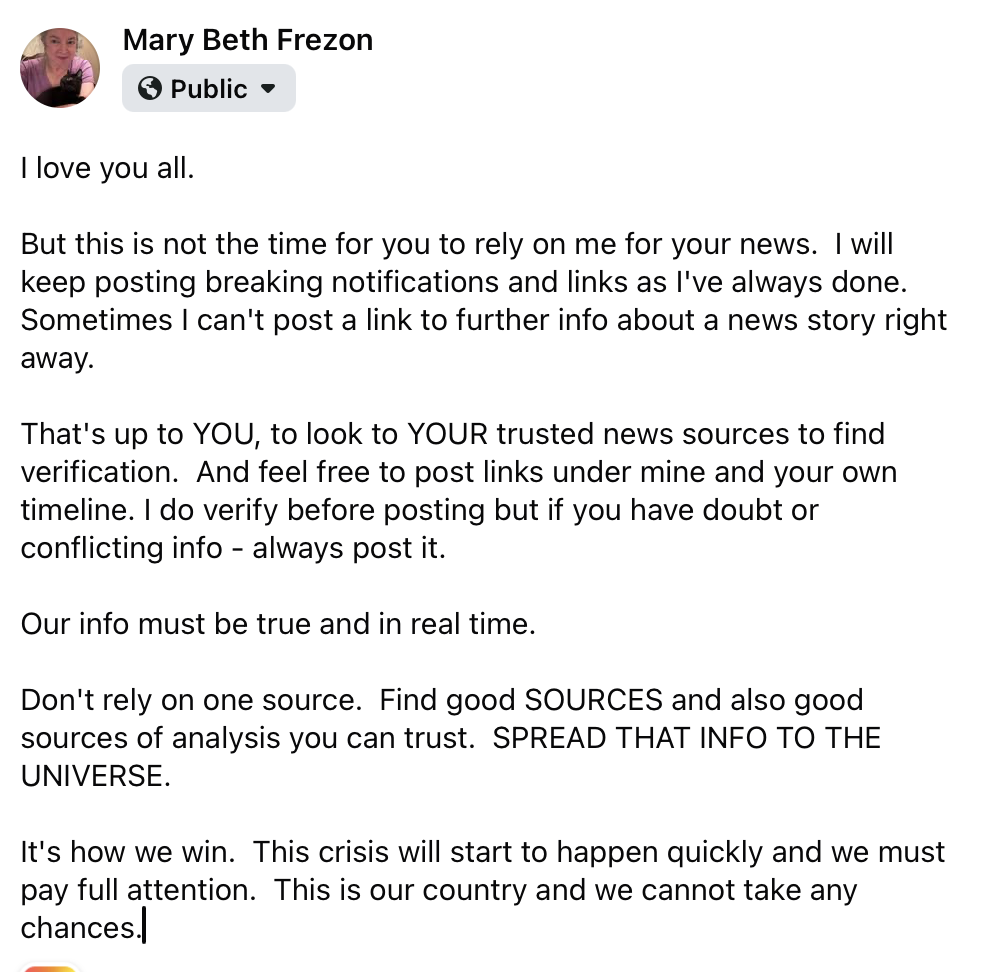This screenshot has height=972, width=984.
Task: Click the phrase "SPREAD THAT INFO TO THE"
Action: coord(687,739)
